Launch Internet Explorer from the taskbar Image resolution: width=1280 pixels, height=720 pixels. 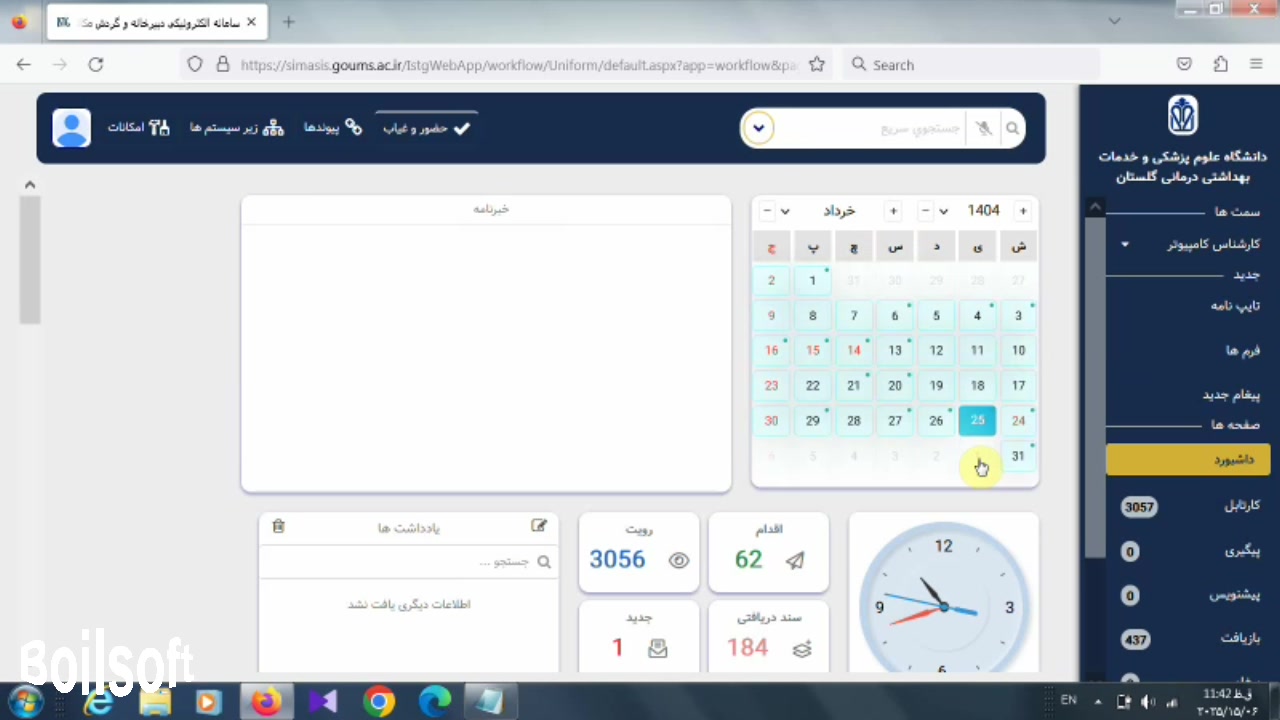(98, 702)
